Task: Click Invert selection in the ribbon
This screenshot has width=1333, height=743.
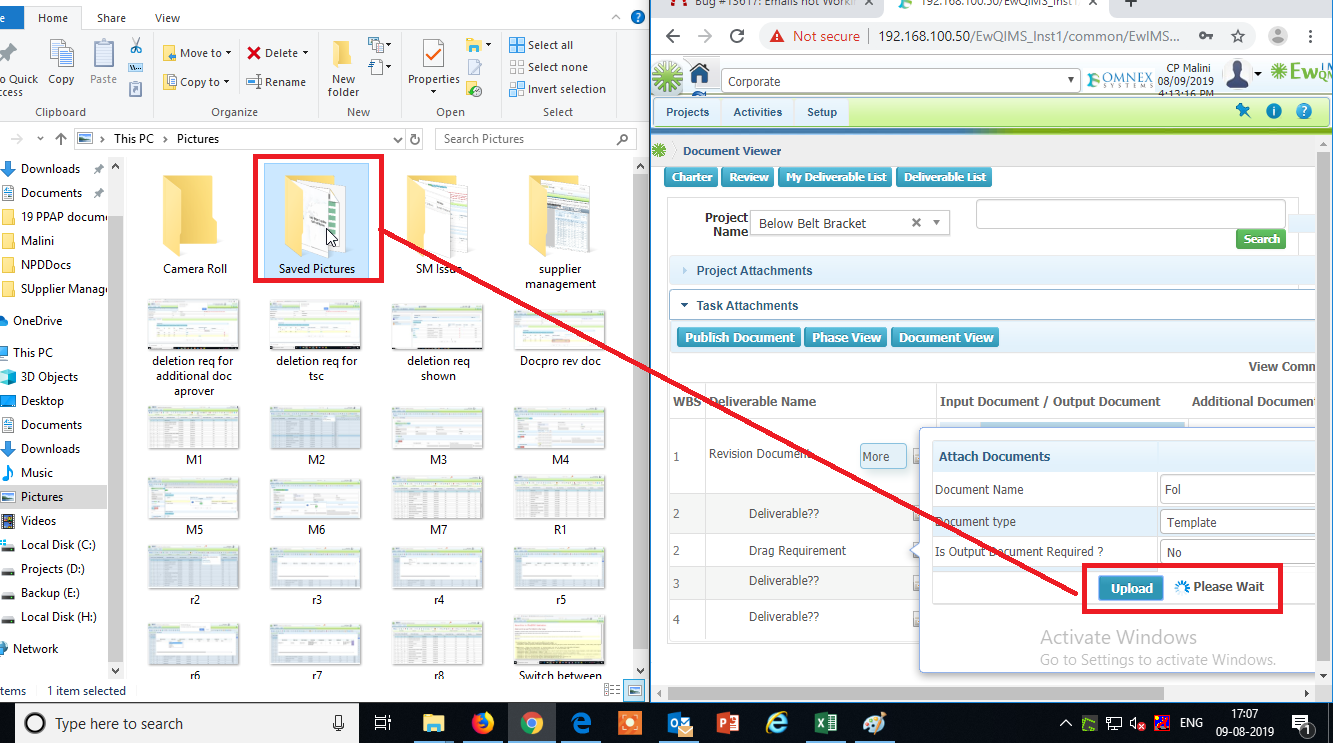Action: coord(557,89)
